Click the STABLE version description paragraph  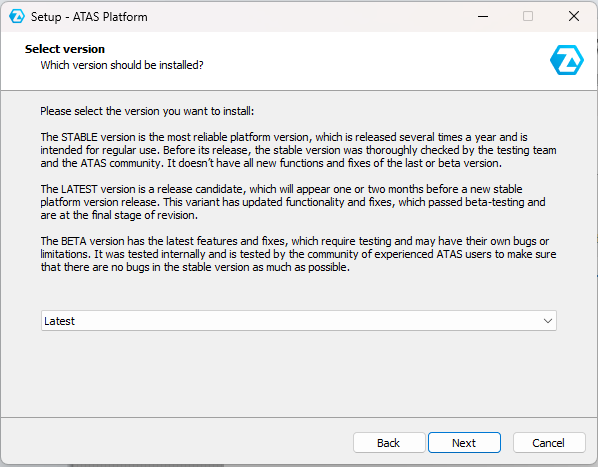(298, 150)
